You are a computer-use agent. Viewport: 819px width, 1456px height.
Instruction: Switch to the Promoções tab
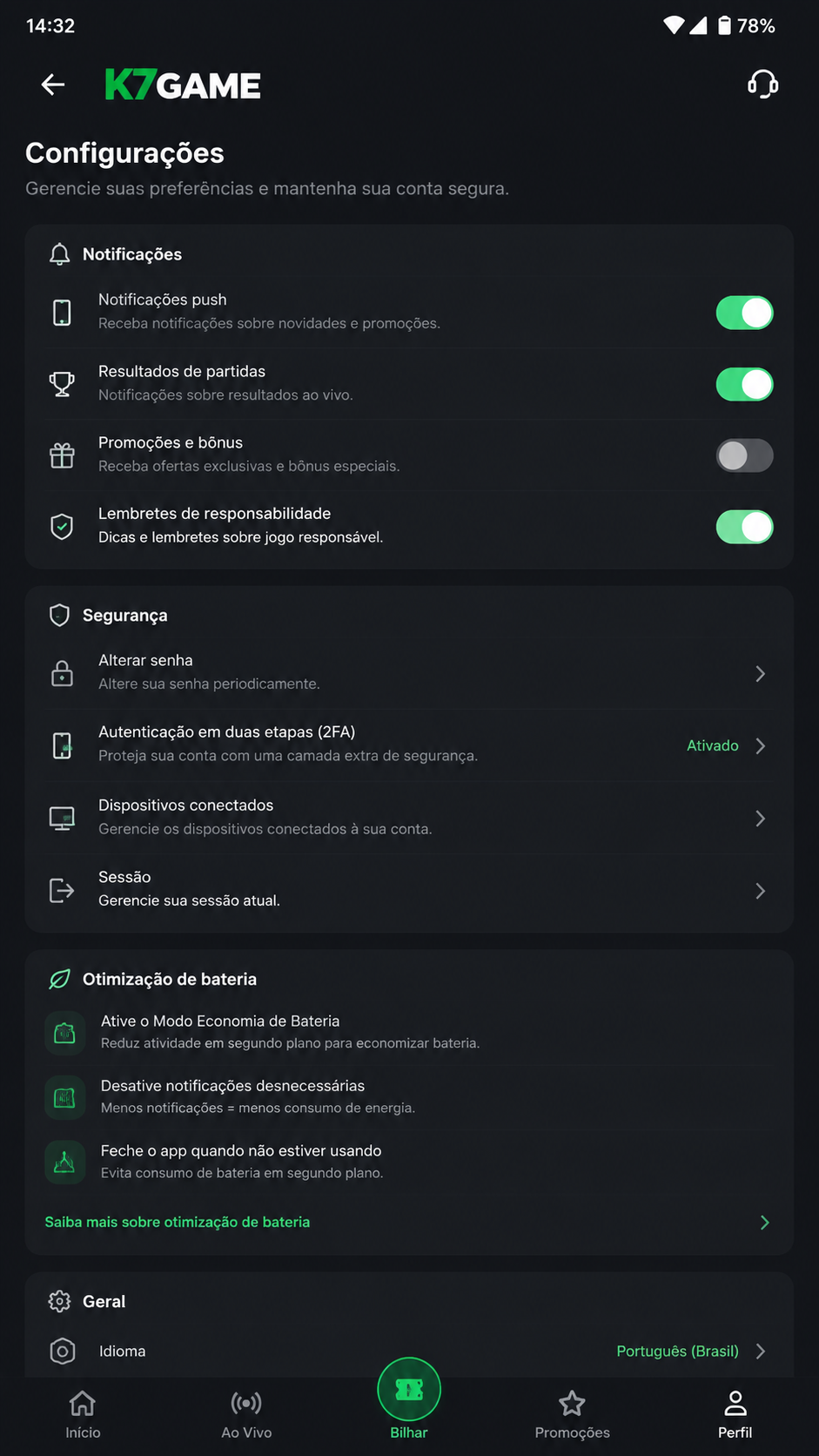(572, 1414)
